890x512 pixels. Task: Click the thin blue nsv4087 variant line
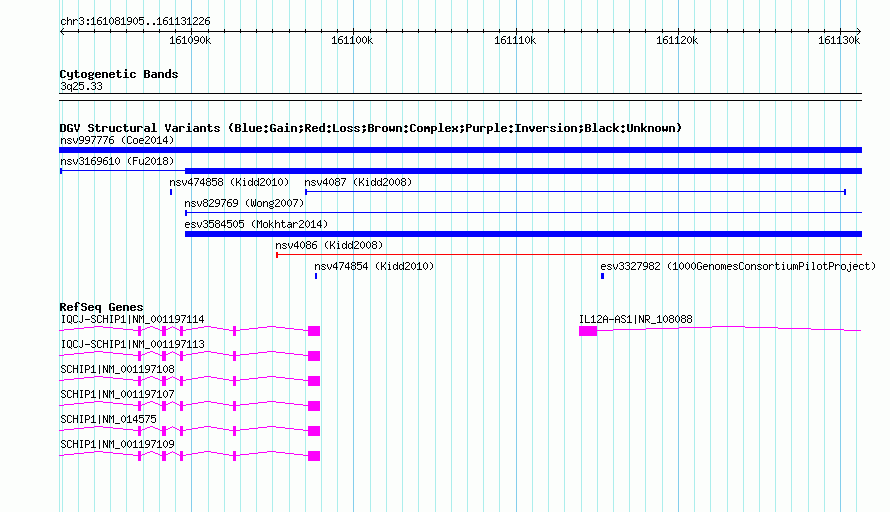(576, 192)
